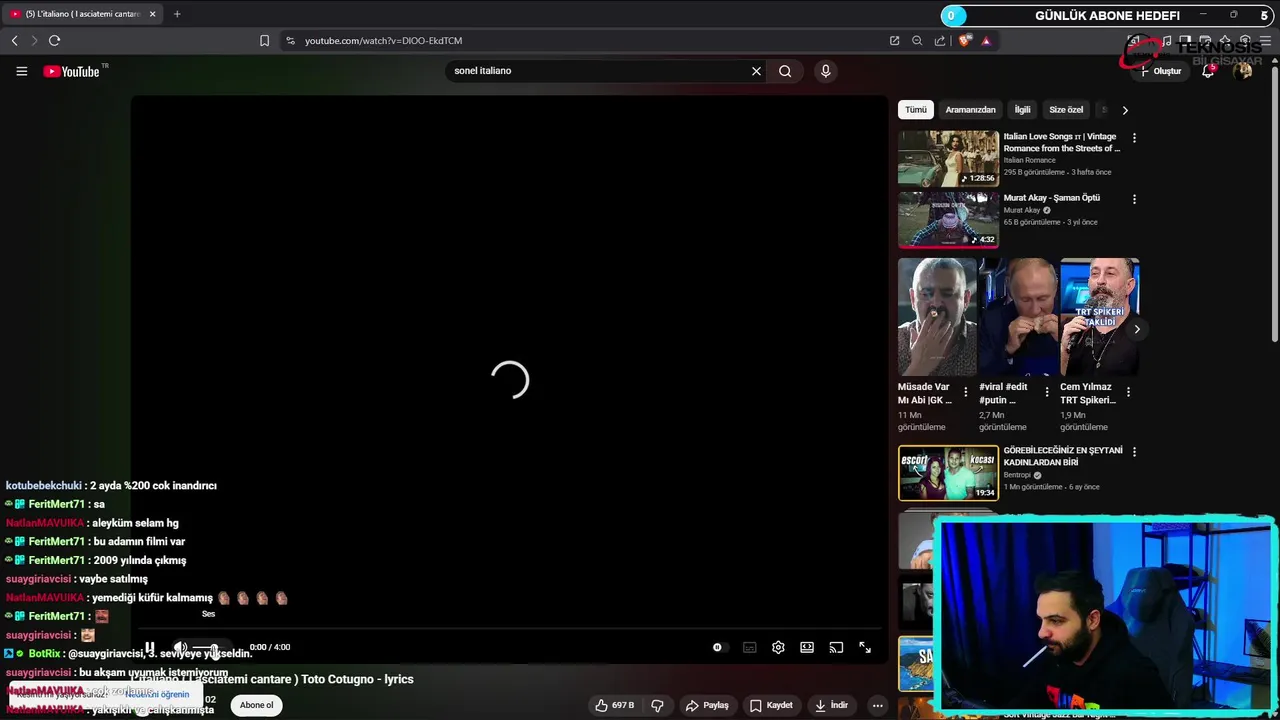
Task: Go to YouTube home via logo
Action: click(x=72, y=71)
